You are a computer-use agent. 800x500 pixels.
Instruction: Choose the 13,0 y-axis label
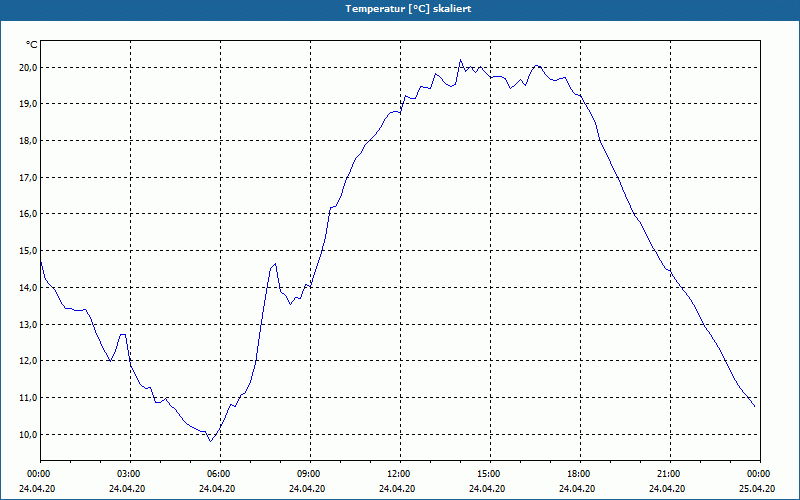pos(28,324)
